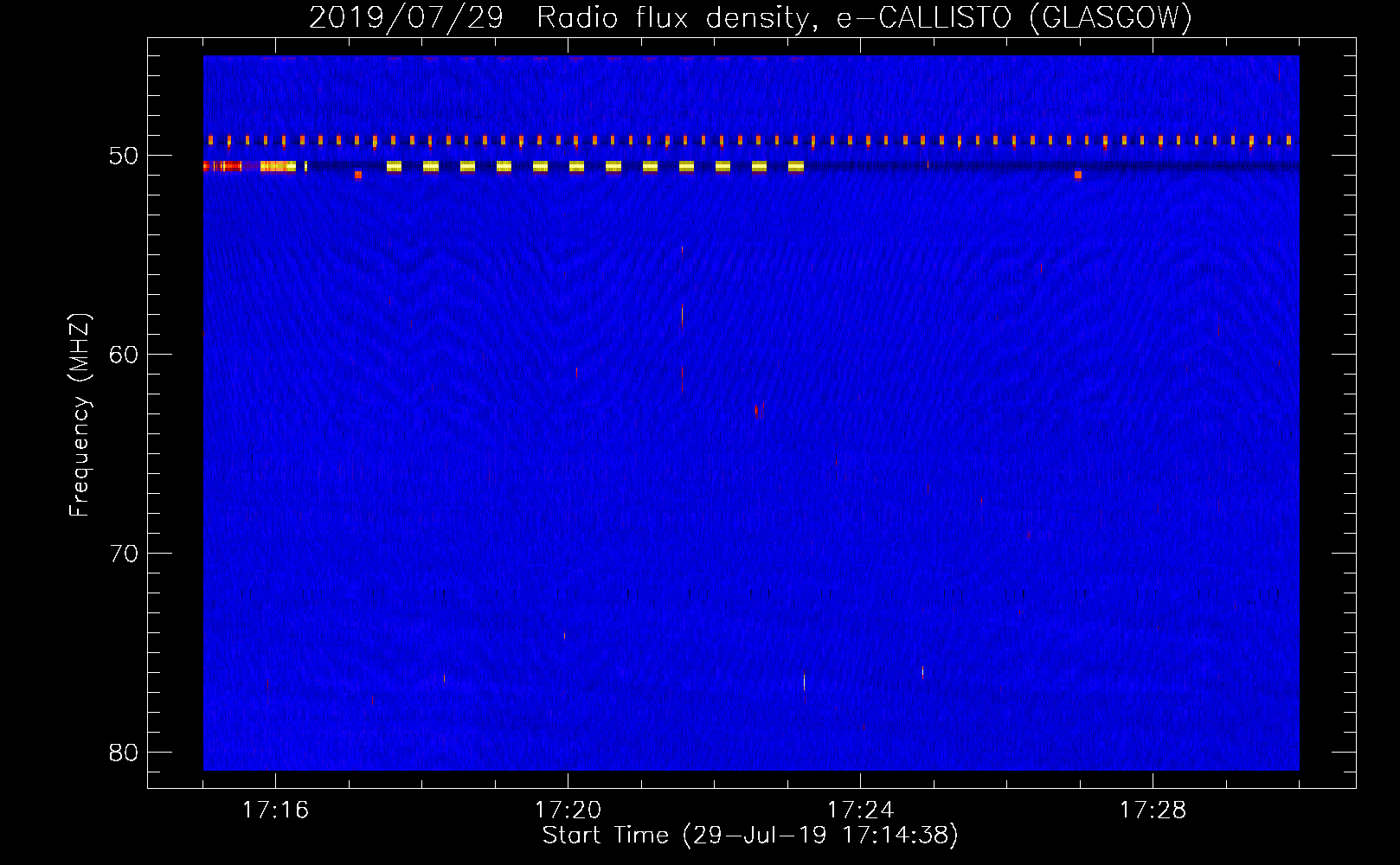Click the 17:28 time tick label
The height and width of the screenshot is (865, 1400).
tap(1153, 811)
